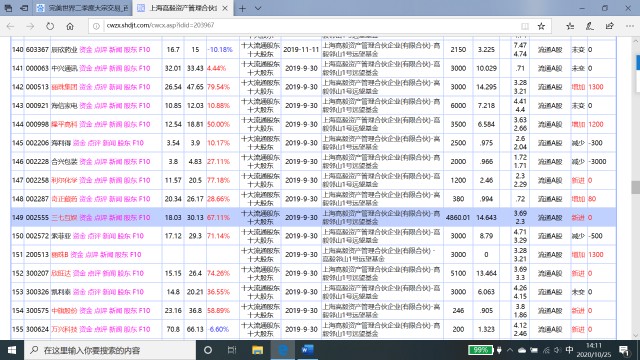Switch to the first browser tab
This screenshot has width=640, height=360.
pyautogui.click(x=83, y=8)
